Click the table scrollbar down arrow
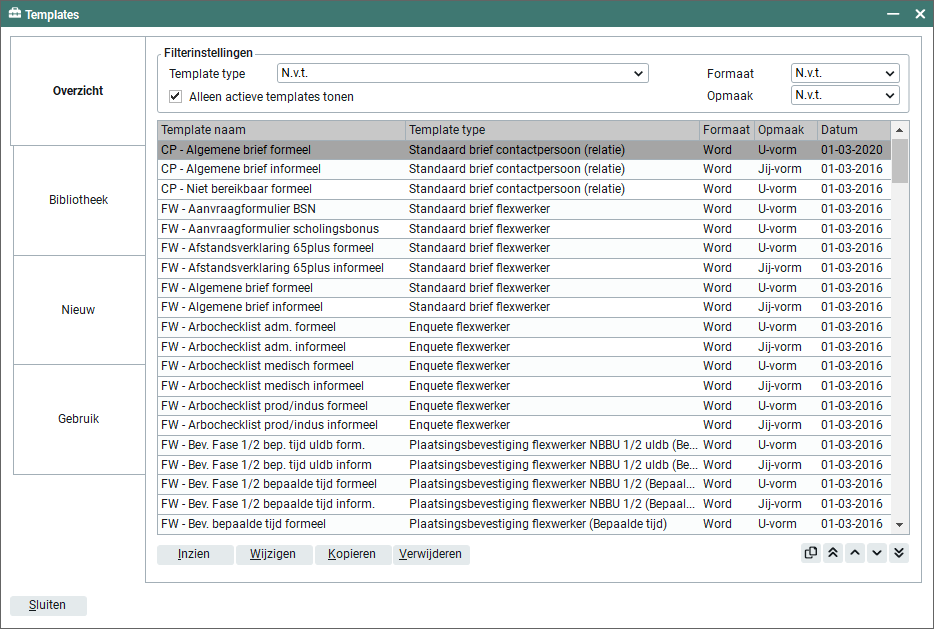The image size is (934, 629). click(900, 524)
